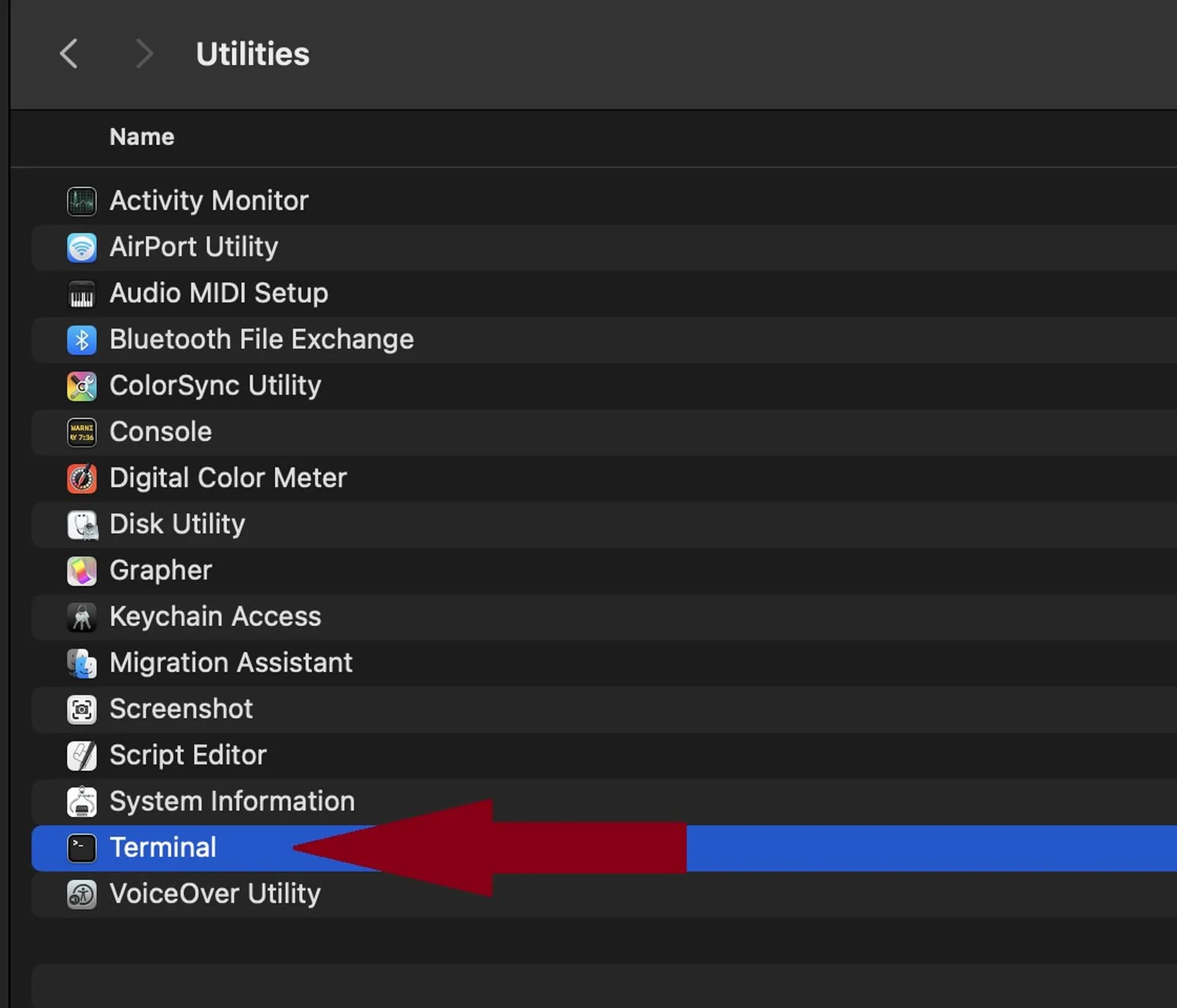Click the Grapher app icon
The height and width of the screenshot is (1008, 1177).
82,571
